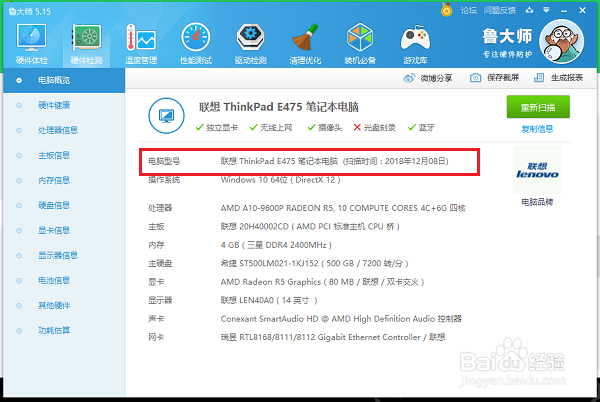Click 生成报表 generate report text
Viewport: 600px width, 402px height.
tap(567, 78)
